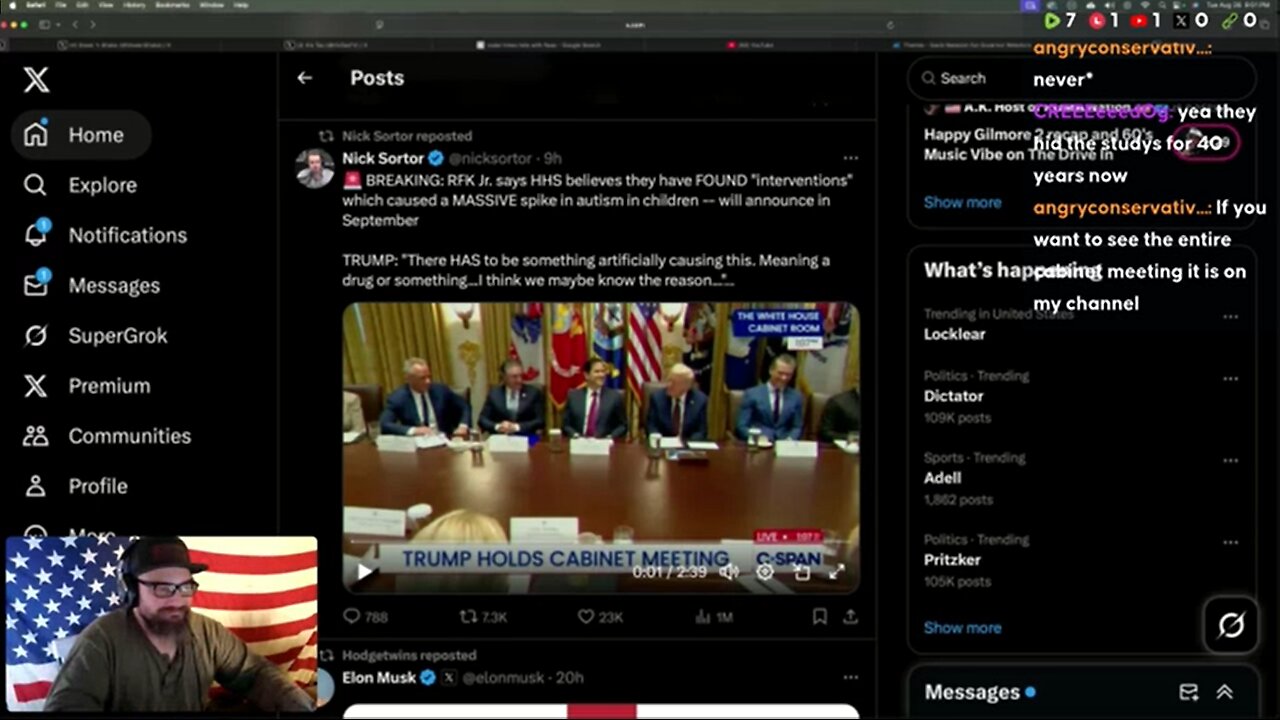Click the 'Nick Sortor reposted' label
1280x720 pixels.
tap(406, 136)
